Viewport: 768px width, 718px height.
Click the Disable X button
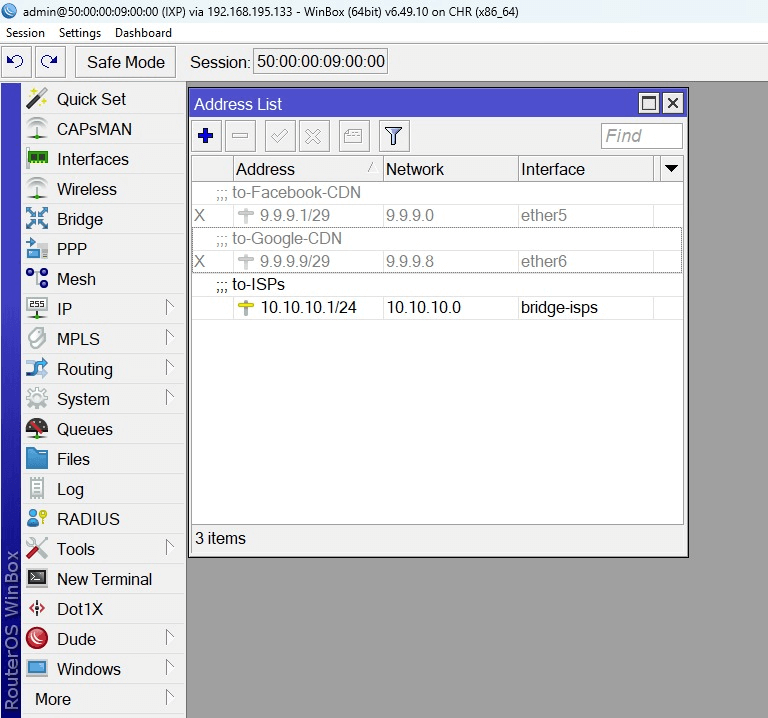pyautogui.click(x=313, y=136)
